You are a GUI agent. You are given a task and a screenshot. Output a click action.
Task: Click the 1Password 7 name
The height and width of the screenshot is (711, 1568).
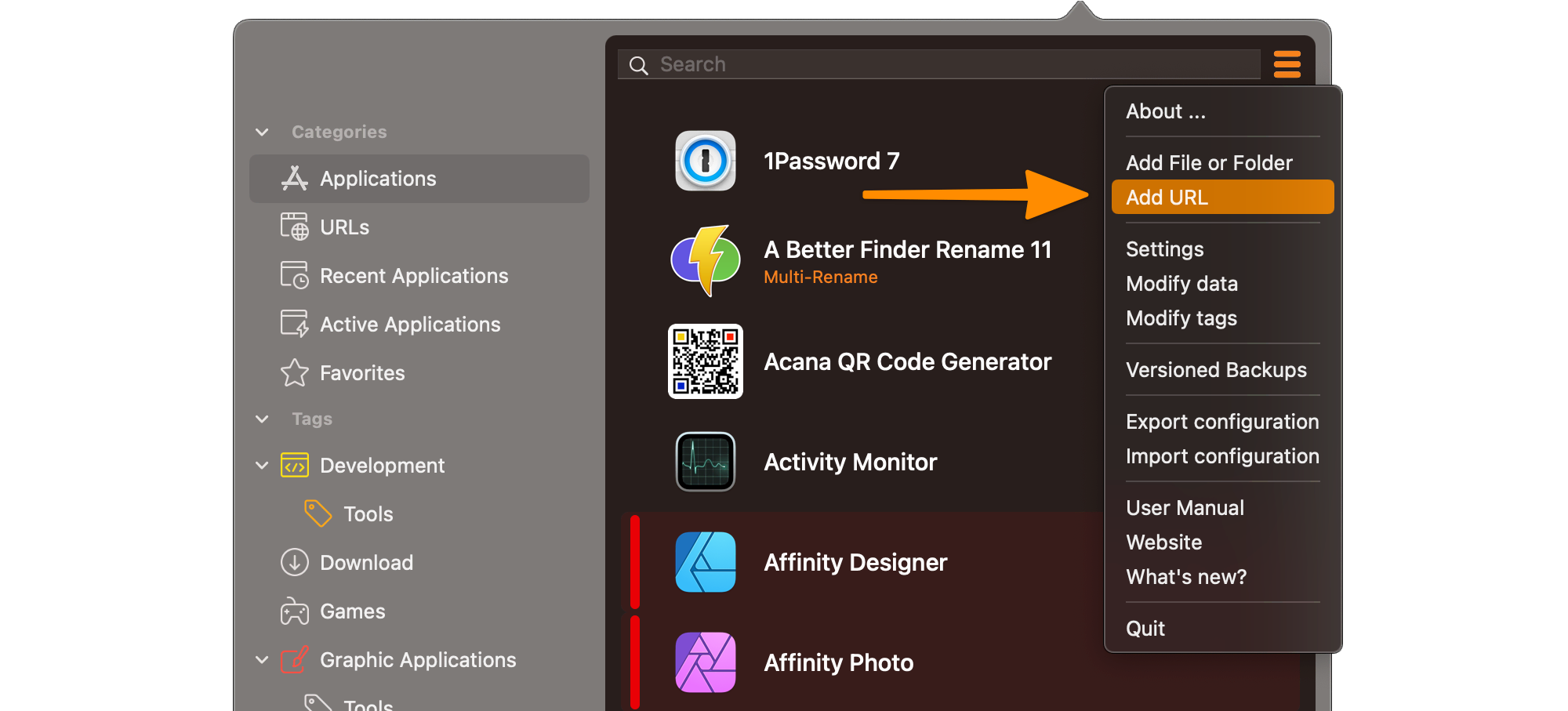coord(832,161)
